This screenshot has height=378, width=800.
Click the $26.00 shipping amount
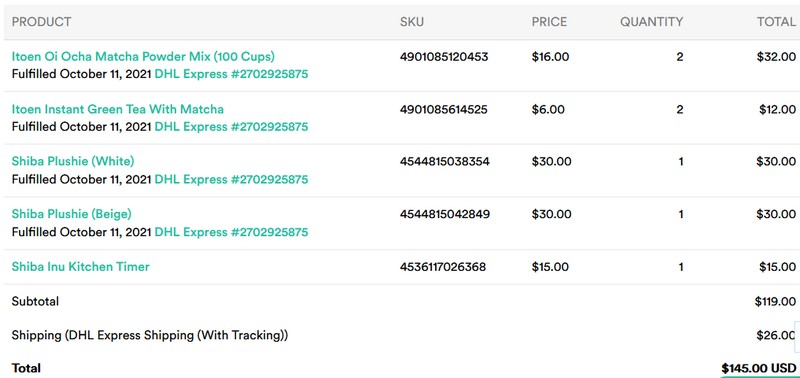(x=776, y=335)
